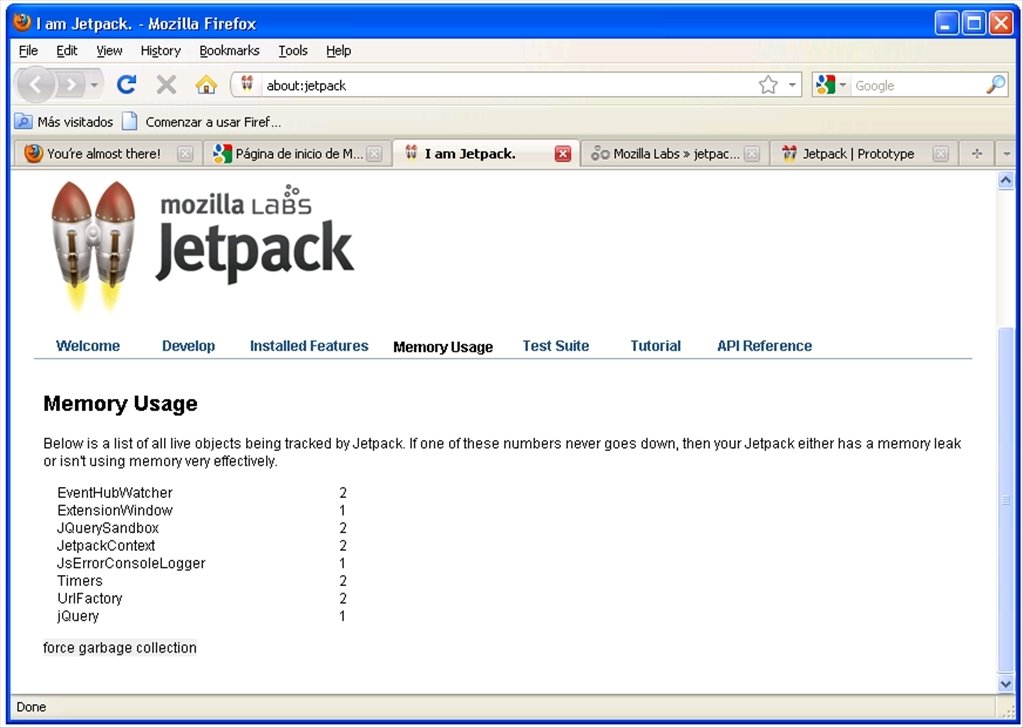Viewport: 1023px width, 728px height.
Task: Close the Página de inicio tab
Action: tap(374, 154)
